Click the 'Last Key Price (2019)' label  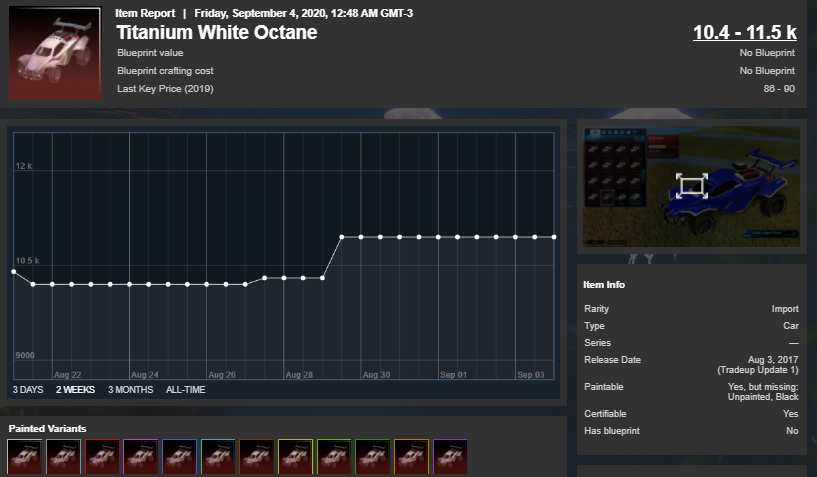point(165,89)
